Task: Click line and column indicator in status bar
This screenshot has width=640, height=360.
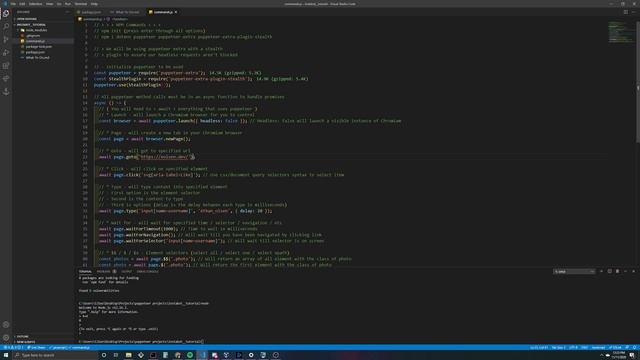Action: point(539,348)
